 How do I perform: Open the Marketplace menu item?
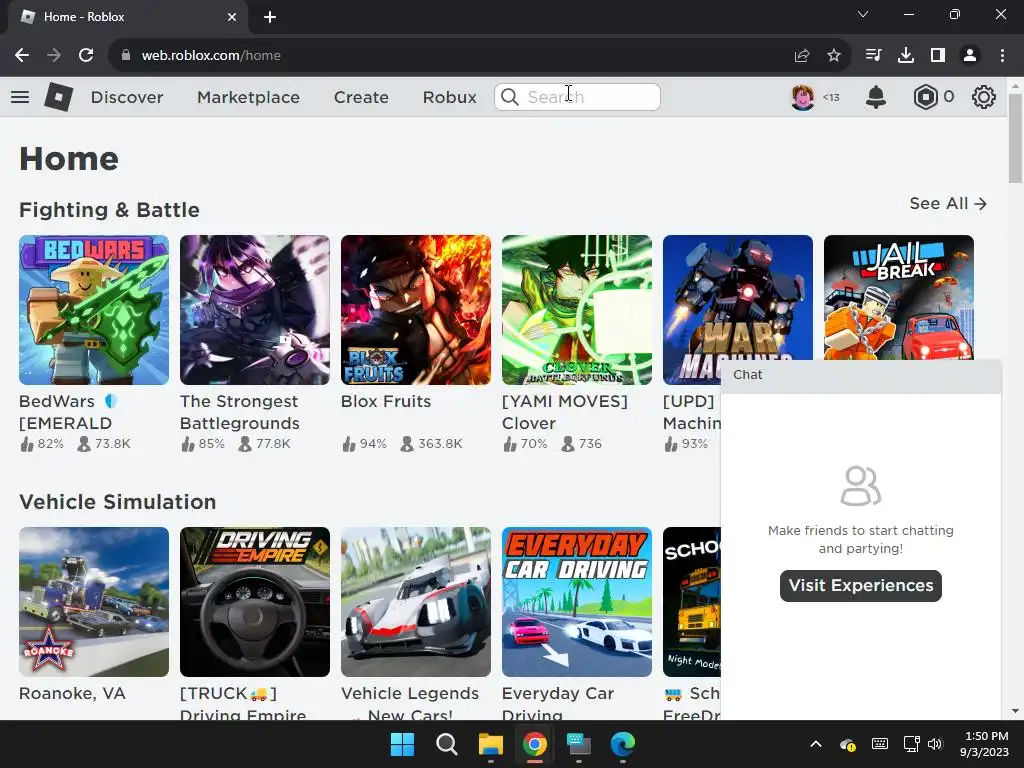click(x=248, y=97)
